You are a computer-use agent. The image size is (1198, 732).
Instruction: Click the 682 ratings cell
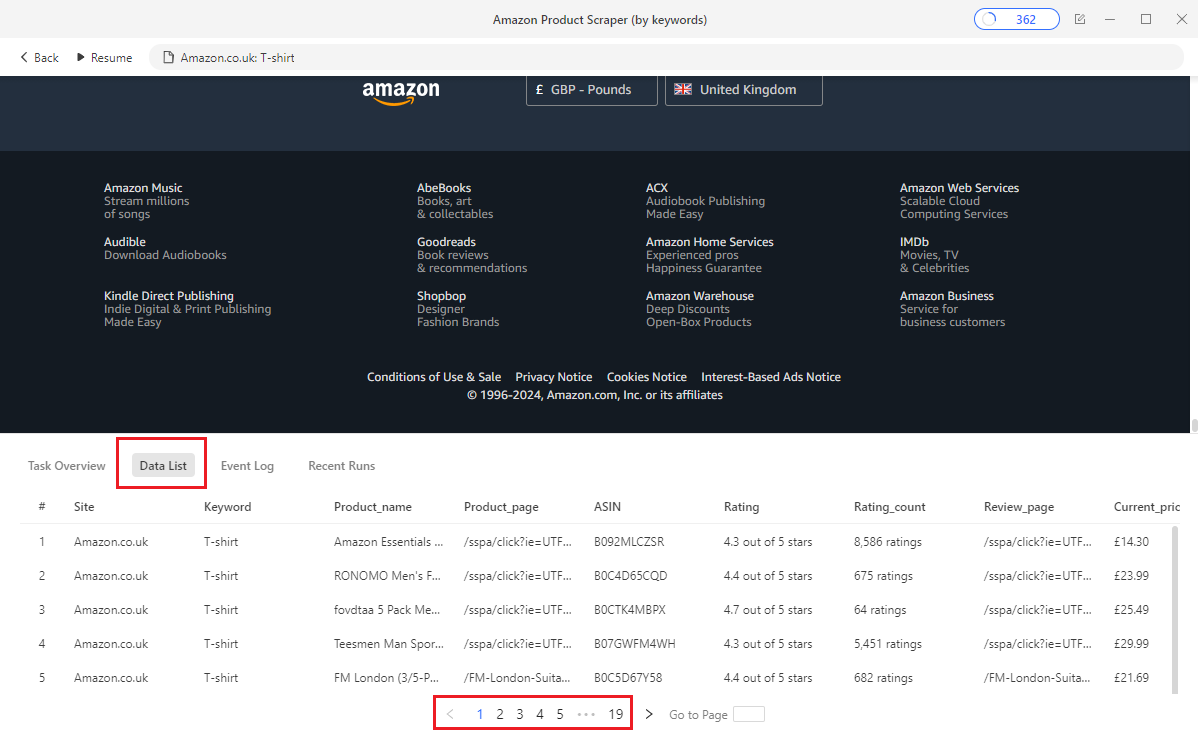click(883, 678)
